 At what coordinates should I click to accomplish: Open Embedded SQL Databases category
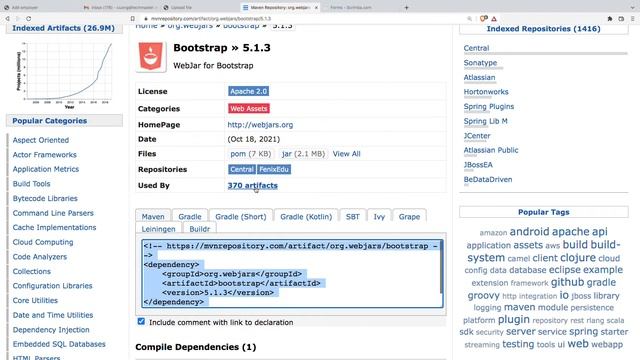pos(59,344)
